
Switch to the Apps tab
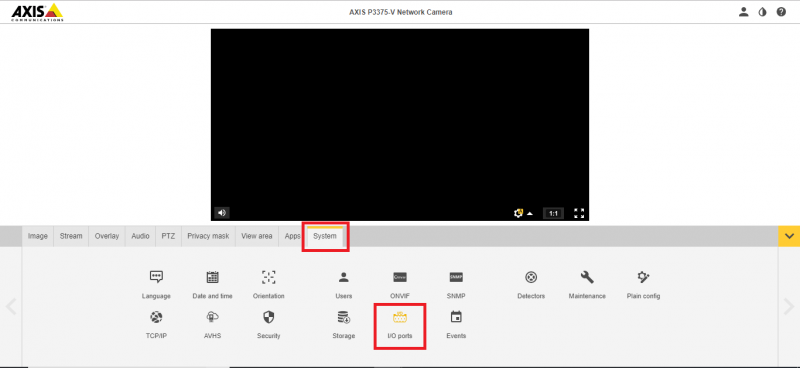point(292,236)
